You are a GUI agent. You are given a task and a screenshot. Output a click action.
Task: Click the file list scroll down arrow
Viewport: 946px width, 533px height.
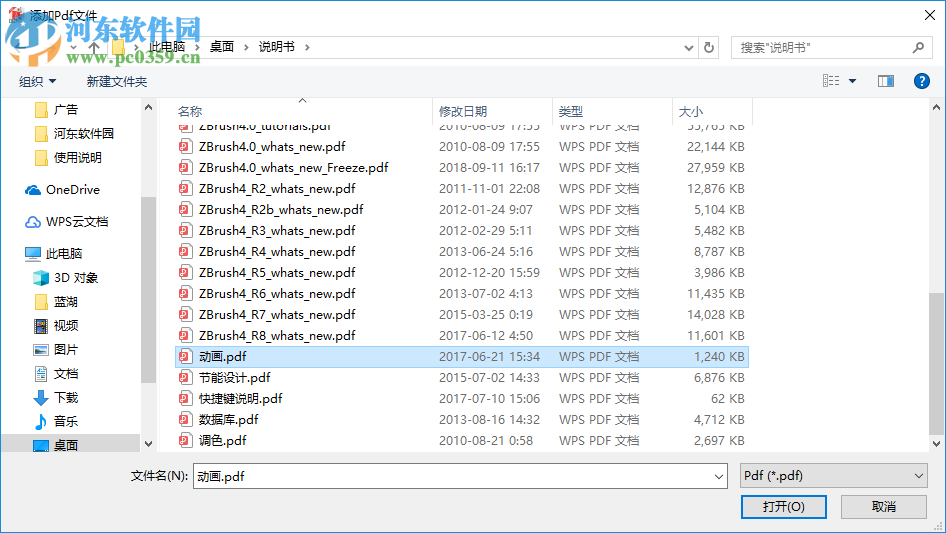936,444
